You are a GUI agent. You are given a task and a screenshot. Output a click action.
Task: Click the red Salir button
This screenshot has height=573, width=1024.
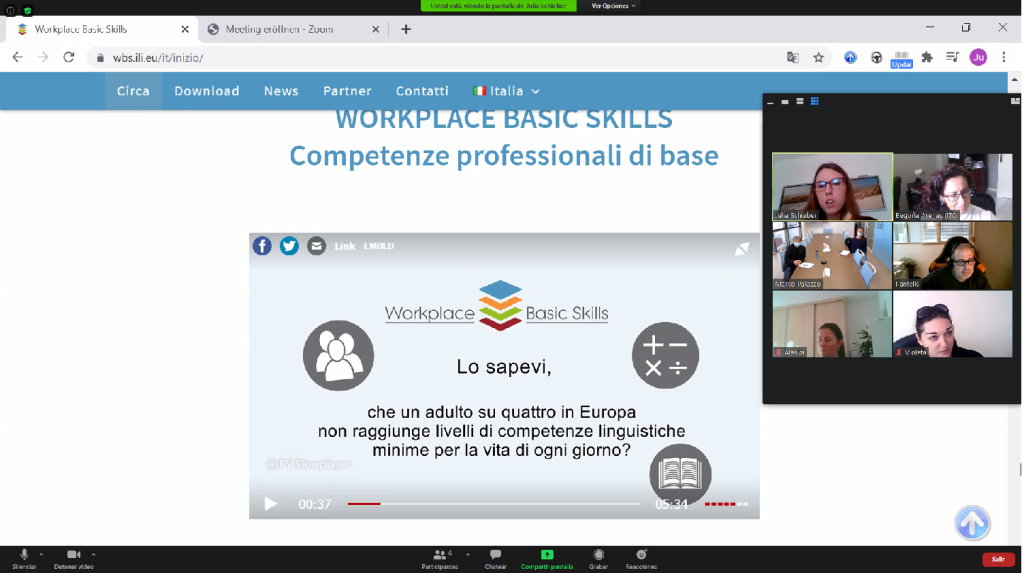tap(998, 559)
